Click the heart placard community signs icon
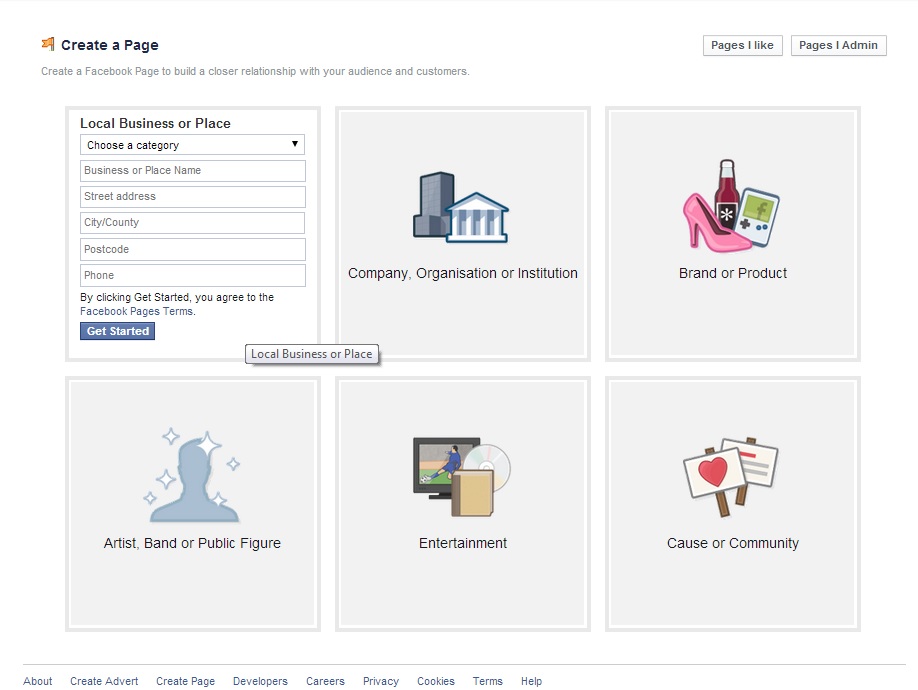Viewport: 918px width, 690px height. [731, 476]
